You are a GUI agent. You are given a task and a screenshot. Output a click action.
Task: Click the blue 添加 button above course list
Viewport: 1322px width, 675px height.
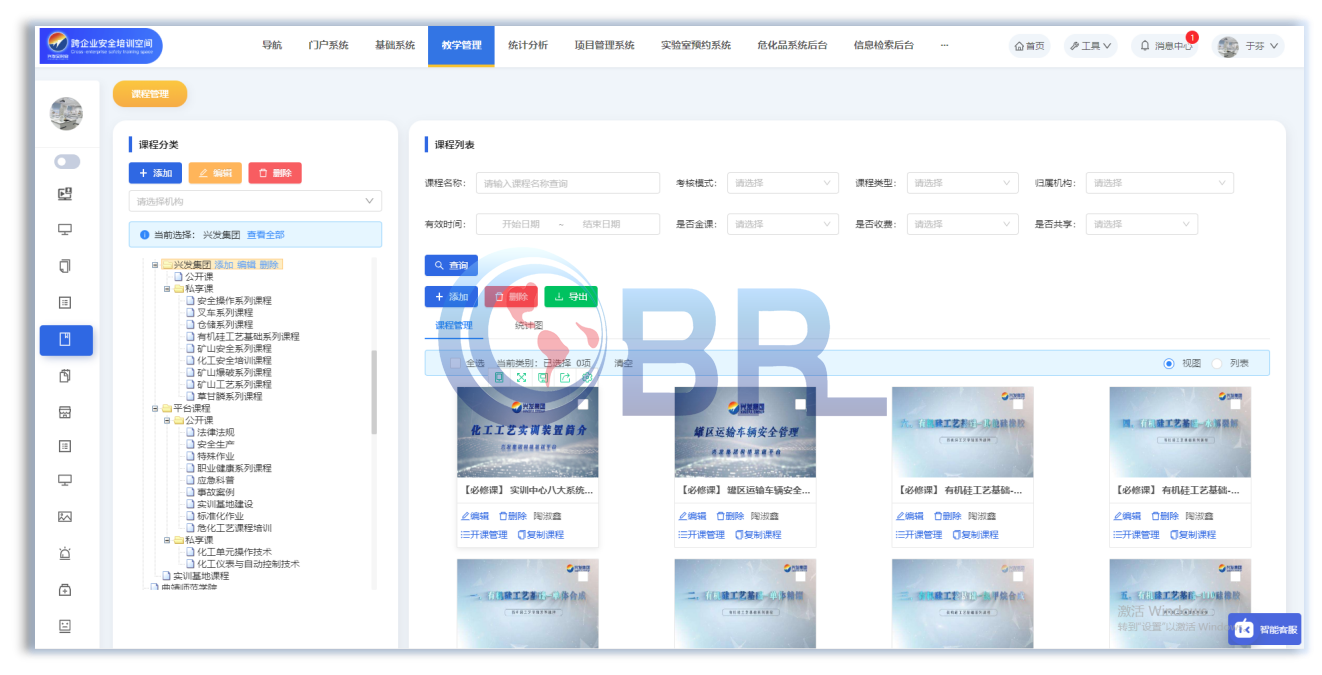click(451, 297)
